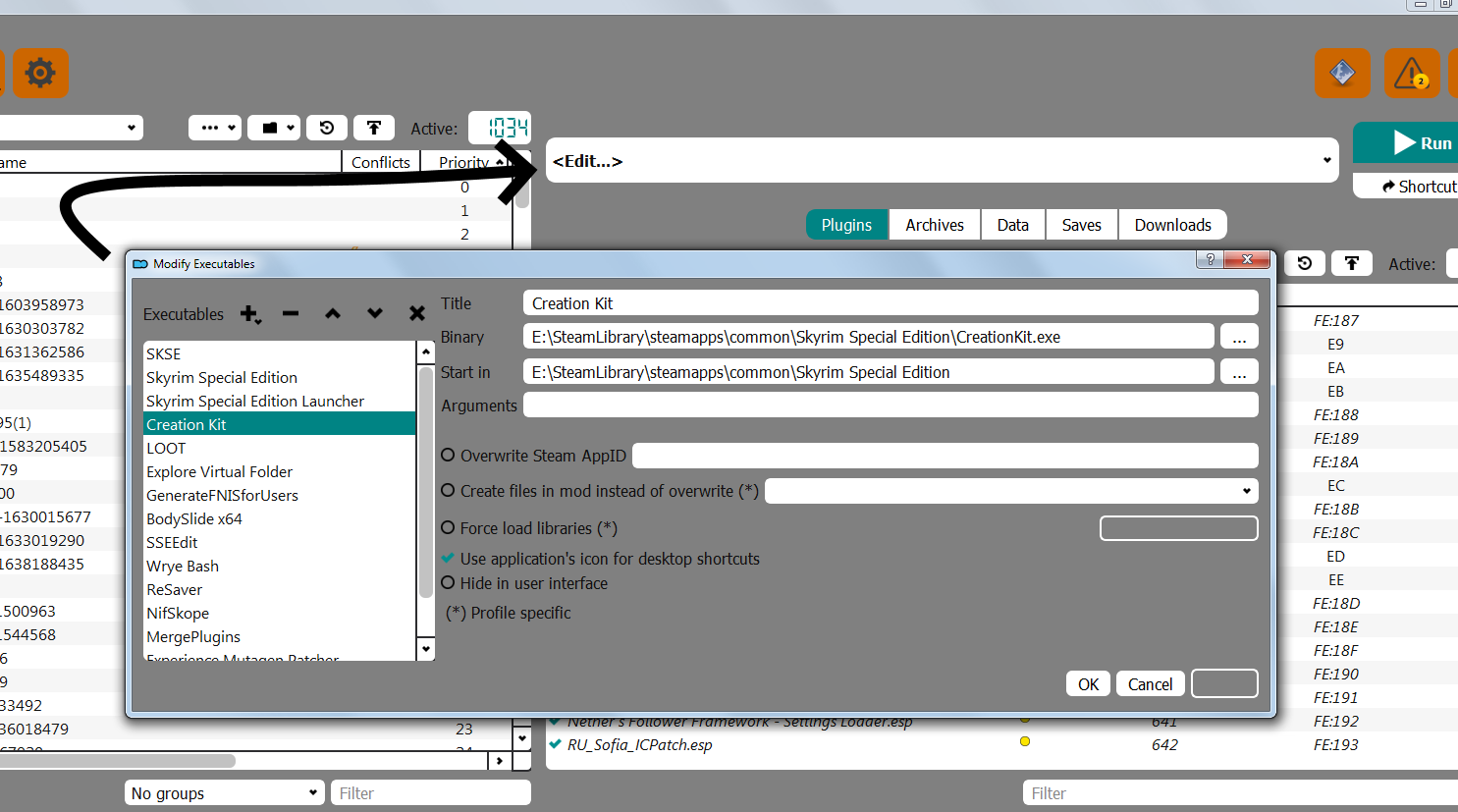Click the Filter field under the plugin list

pyautogui.click(x=1240, y=793)
